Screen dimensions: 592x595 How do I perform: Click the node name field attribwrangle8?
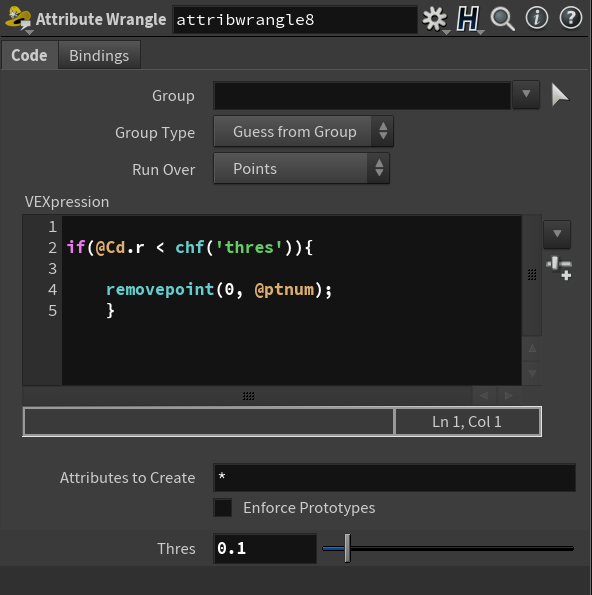pos(295,20)
